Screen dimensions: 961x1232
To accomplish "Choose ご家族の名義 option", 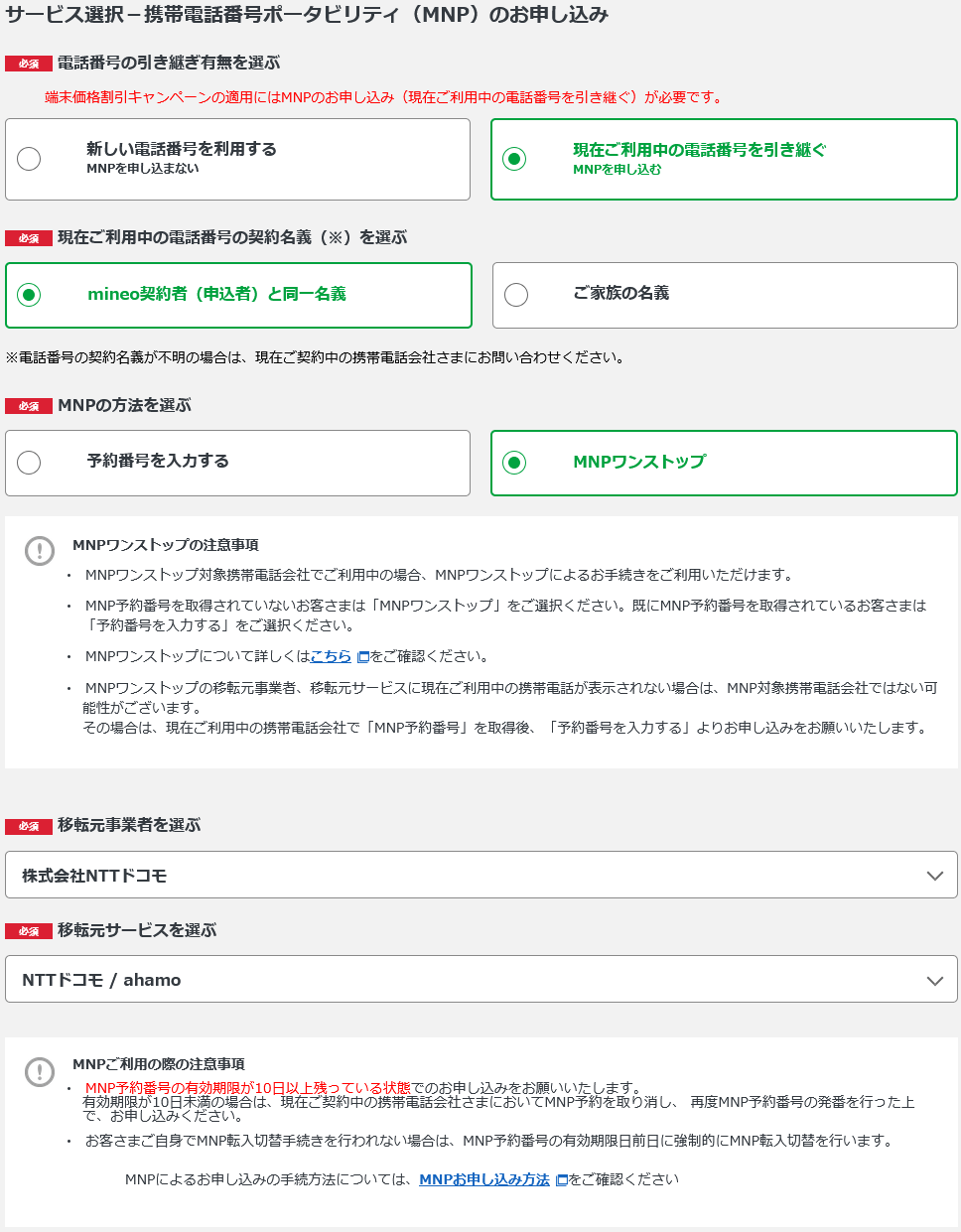I will [x=515, y=295].
